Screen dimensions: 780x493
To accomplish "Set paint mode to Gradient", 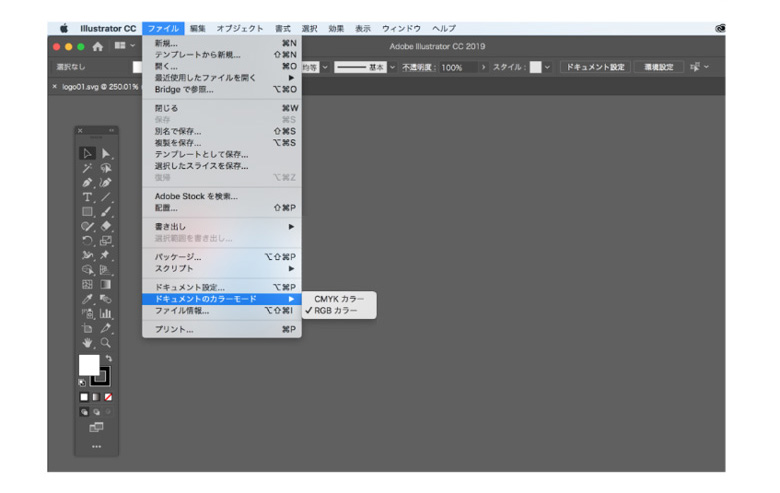I will point(96,397).
